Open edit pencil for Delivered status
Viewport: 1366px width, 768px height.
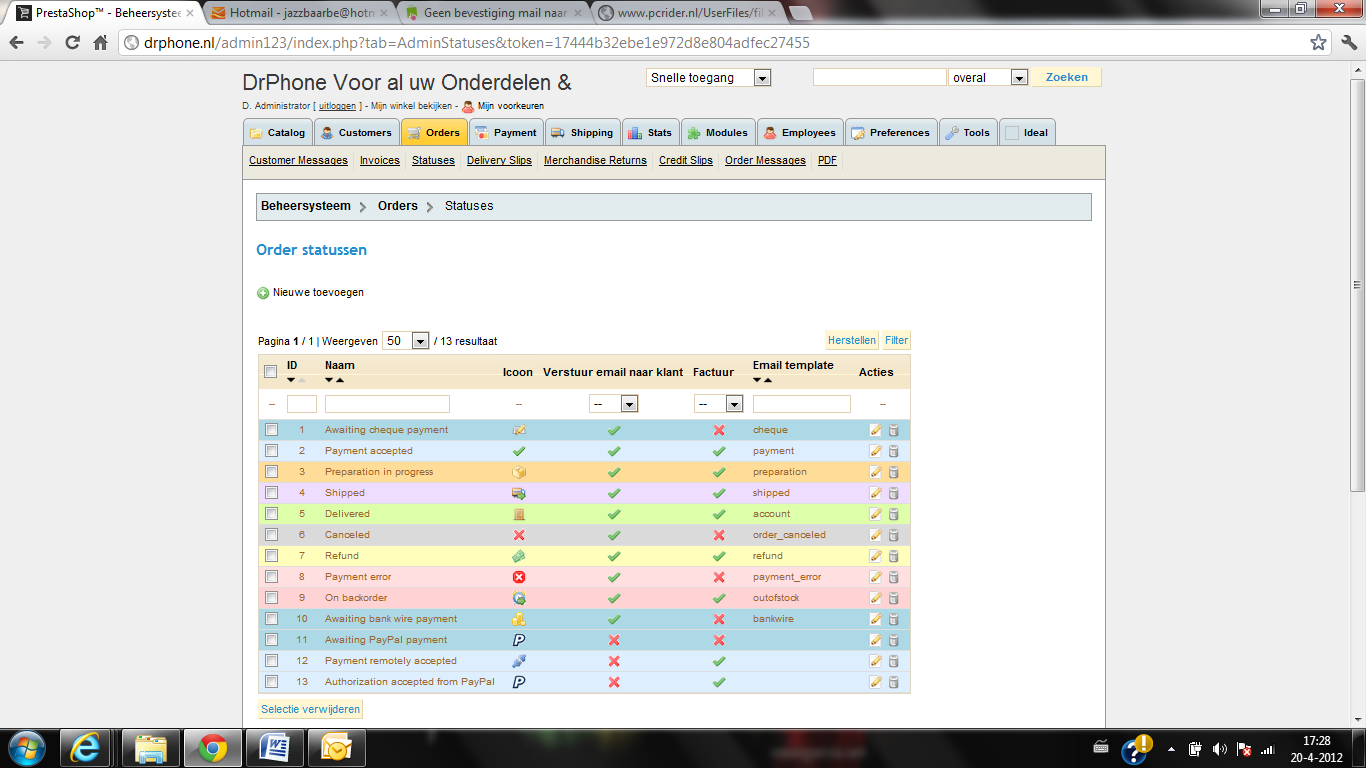(x=876, y=514)
